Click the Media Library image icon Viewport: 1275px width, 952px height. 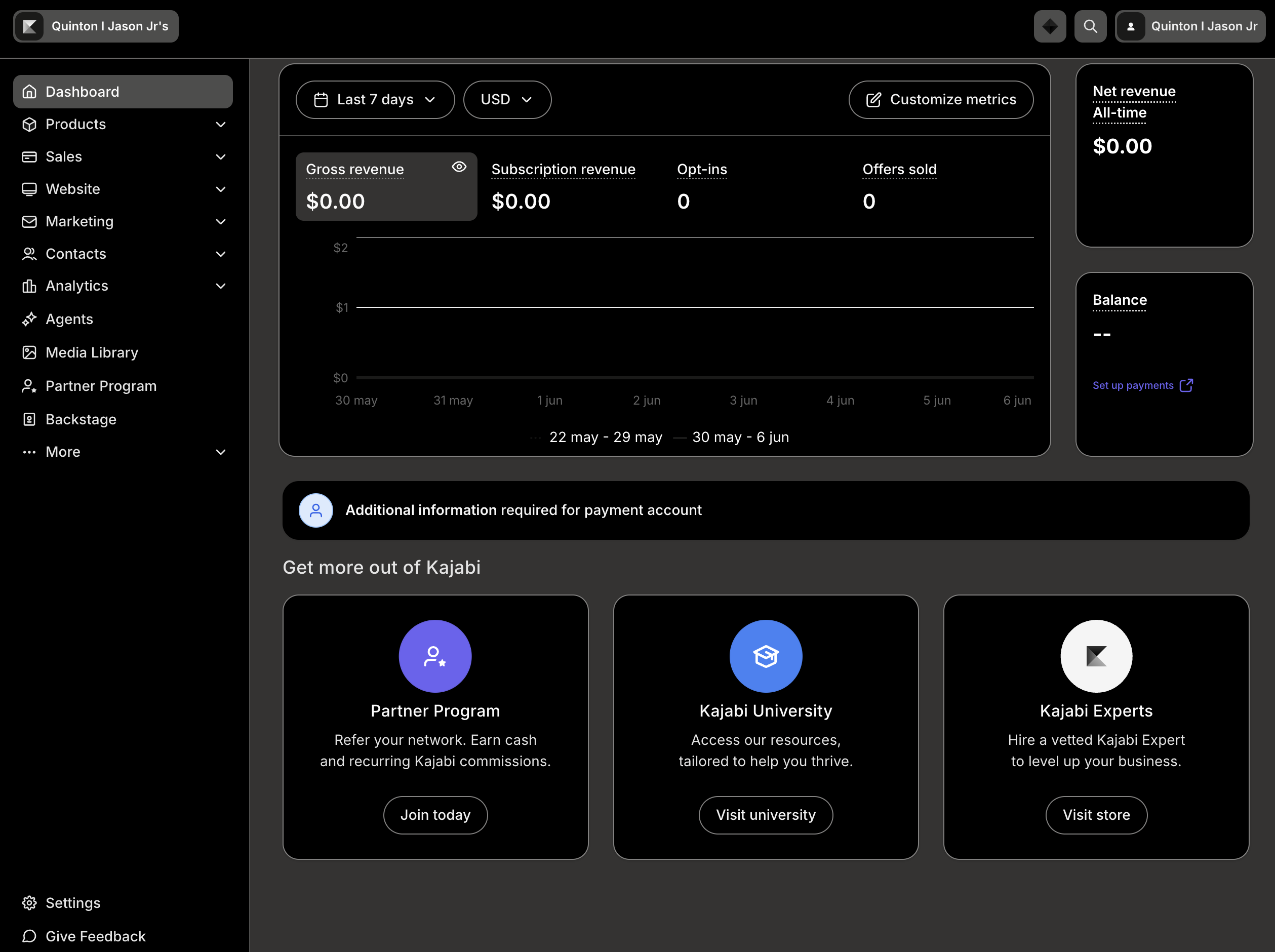(29, 352)
